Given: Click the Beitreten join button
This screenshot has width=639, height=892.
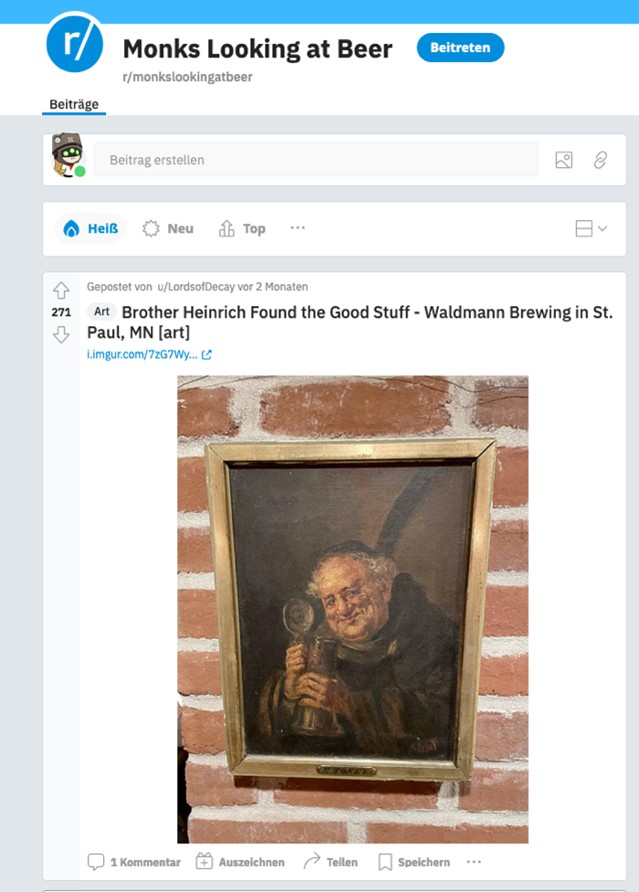Looking at the screenshot, I should (460, 48).
